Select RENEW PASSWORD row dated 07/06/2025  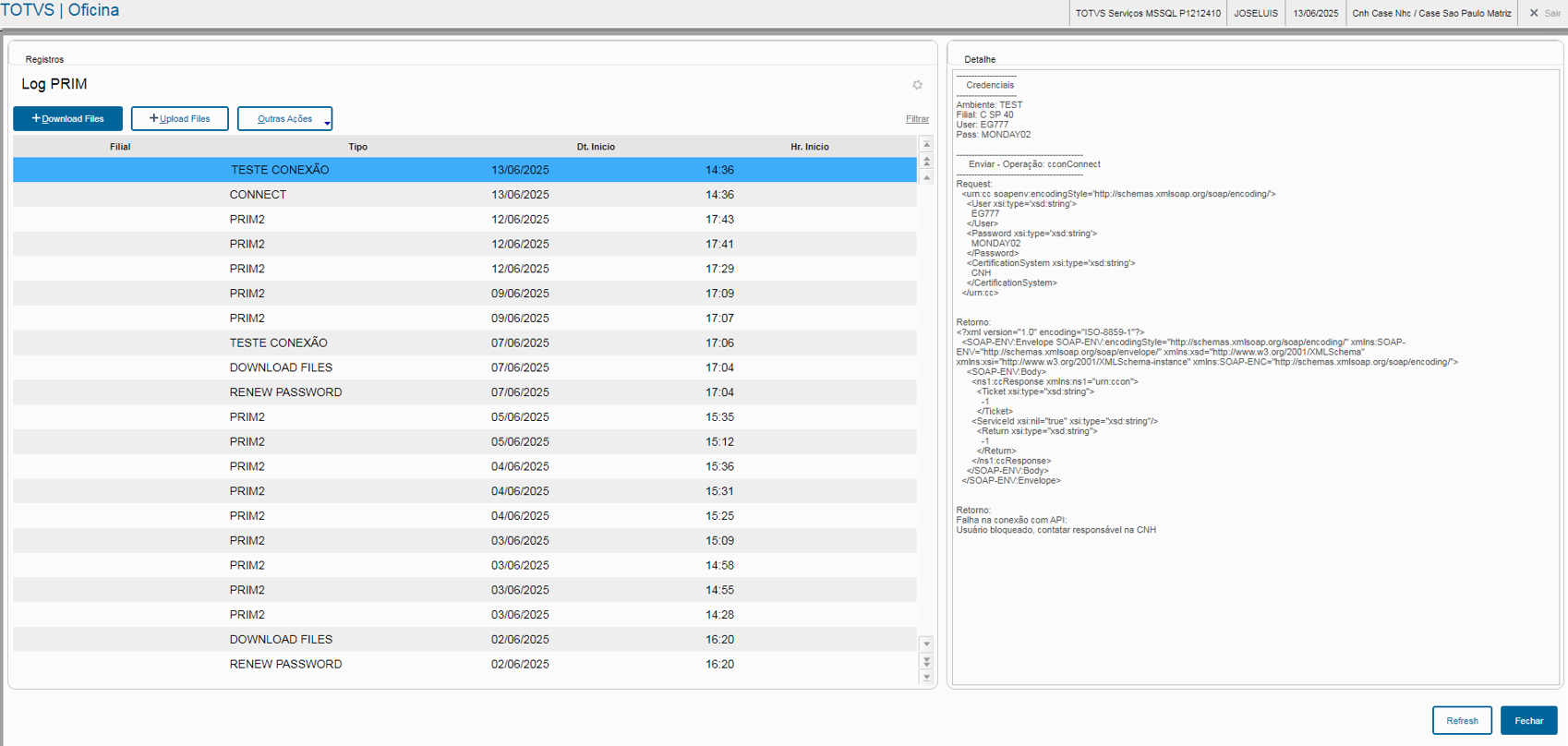tap(464, 392)
